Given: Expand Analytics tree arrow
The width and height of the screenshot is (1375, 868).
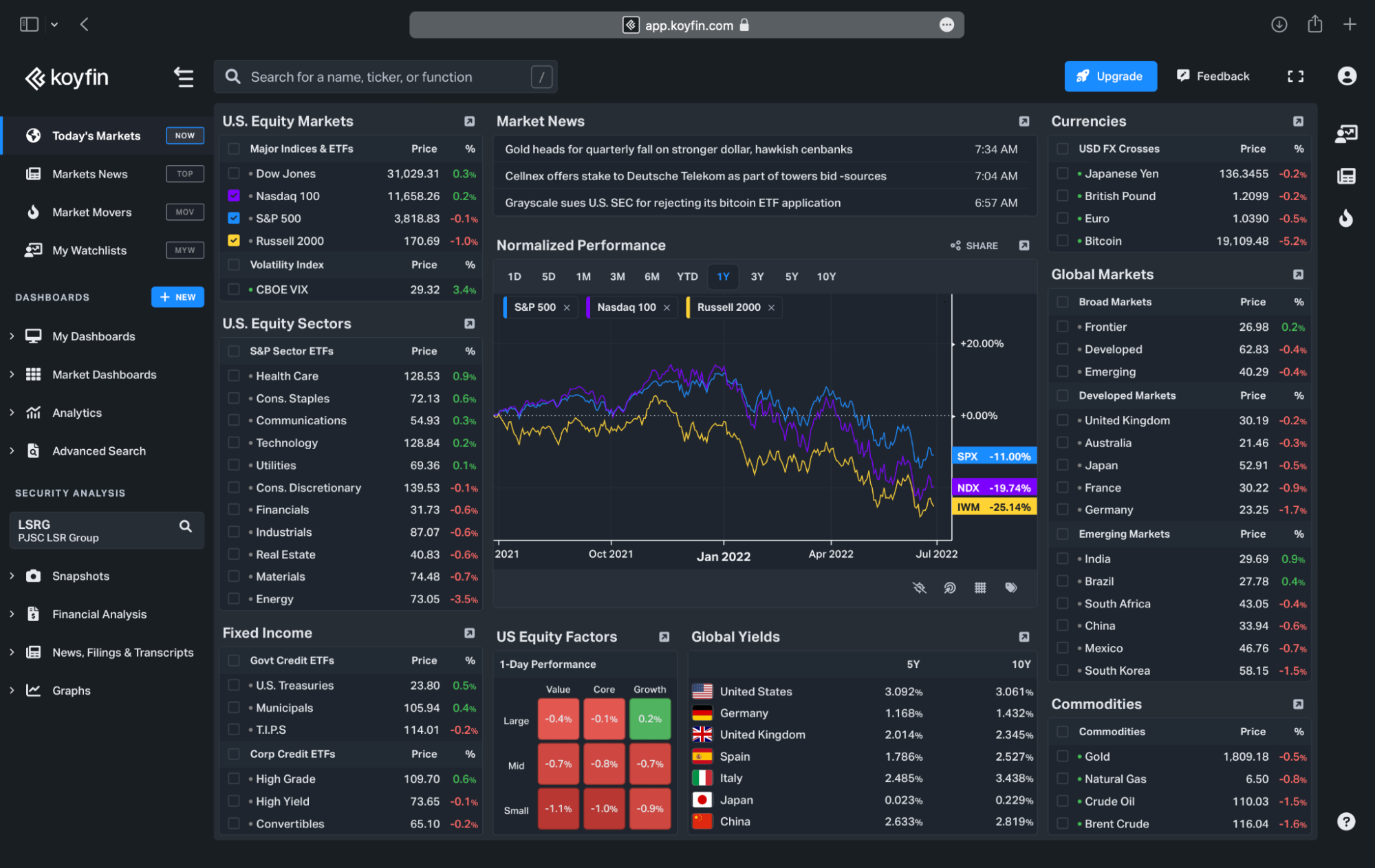Looking at the screenshot, I should [x=12, y=413].
